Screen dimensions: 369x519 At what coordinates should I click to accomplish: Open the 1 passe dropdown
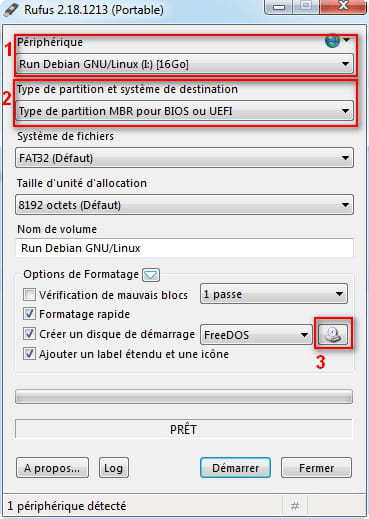274,294
